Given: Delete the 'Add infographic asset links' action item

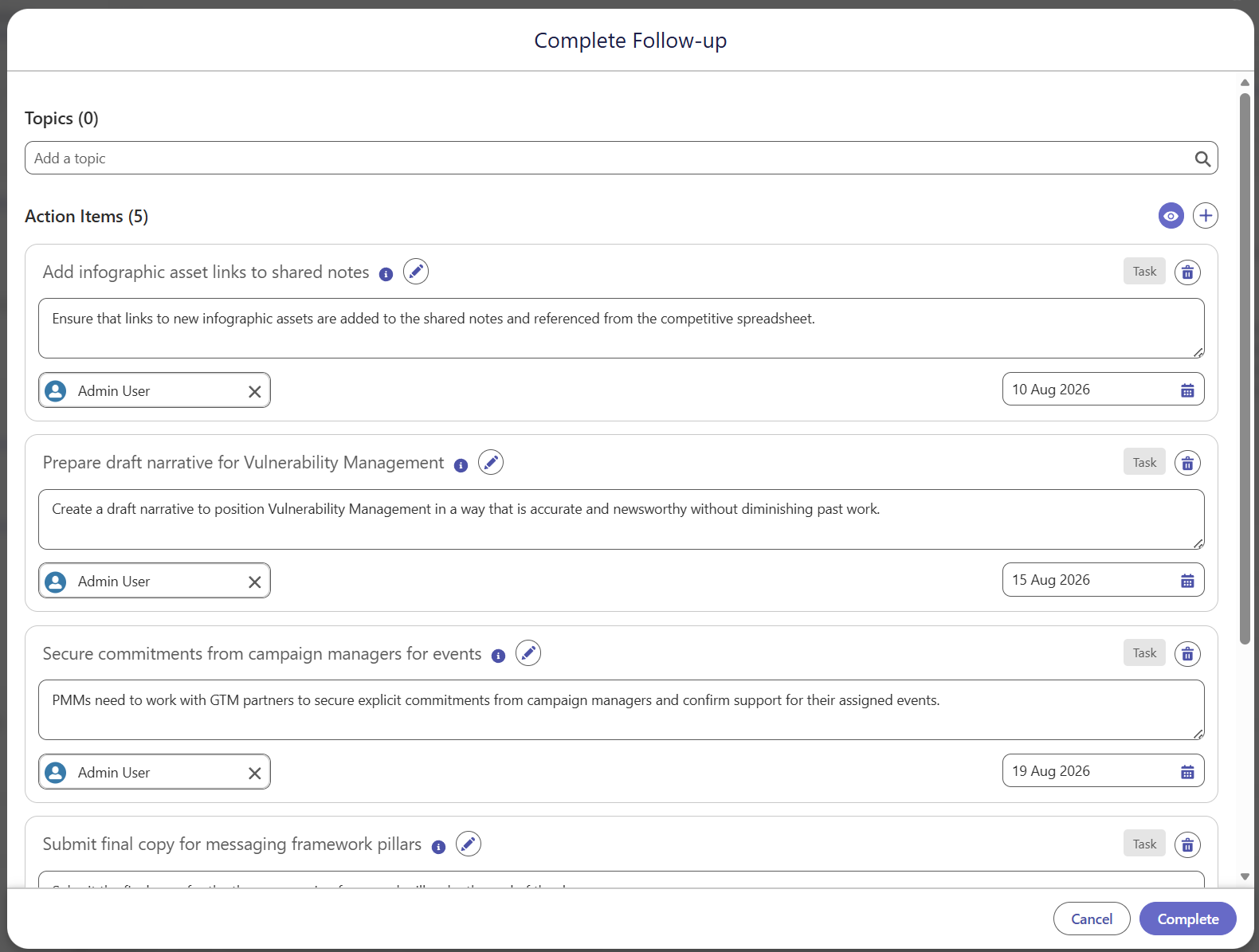Looking at the screenshot, I should [1187, 272].
